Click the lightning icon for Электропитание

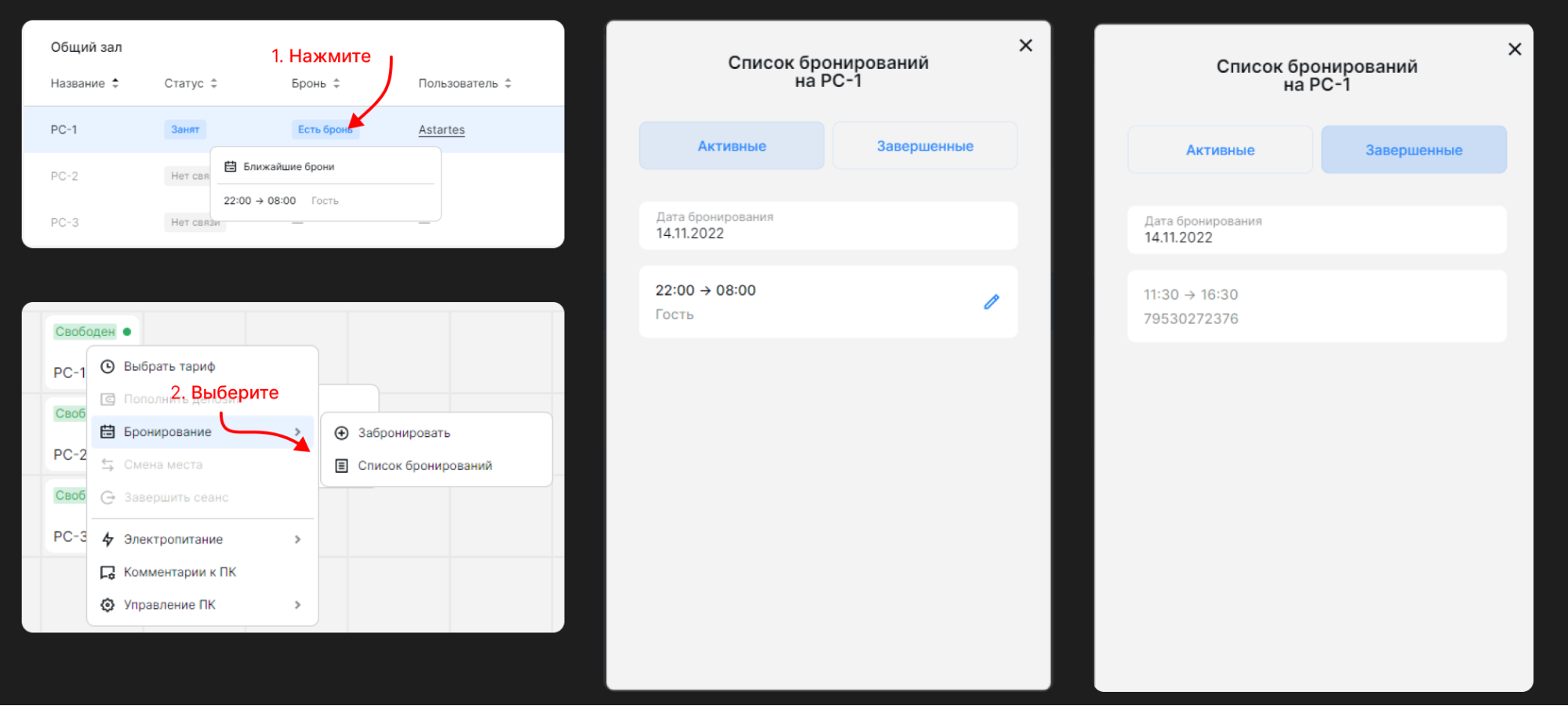[x=108, y=540]
